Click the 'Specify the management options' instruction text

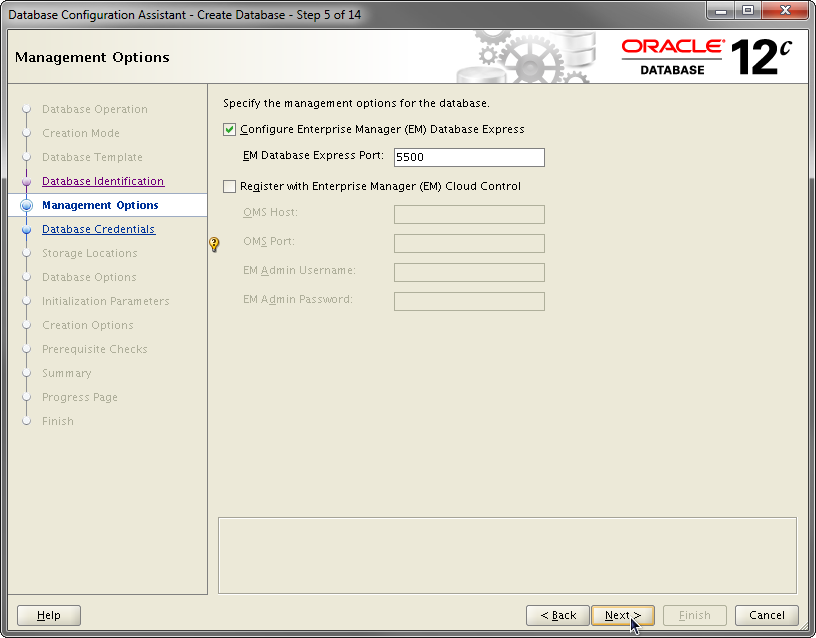(356, 103)
